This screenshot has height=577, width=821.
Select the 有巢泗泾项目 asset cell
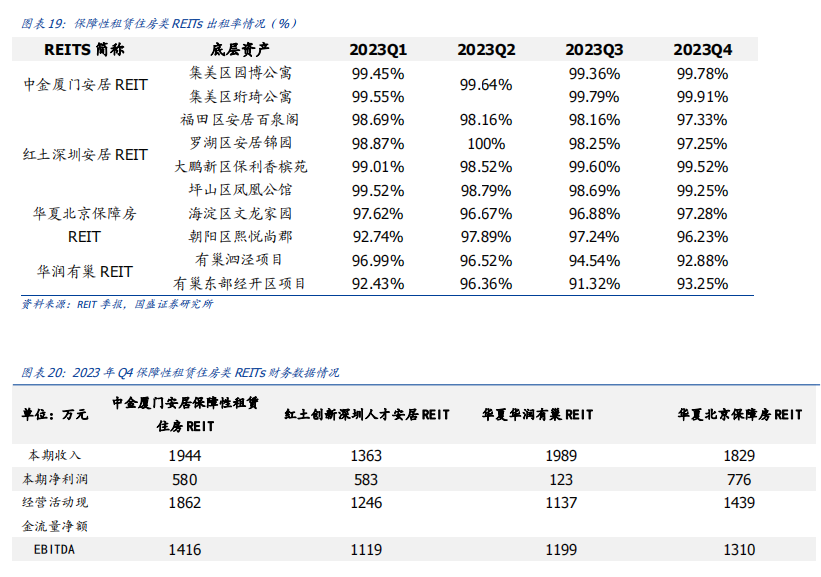[239, 260]
